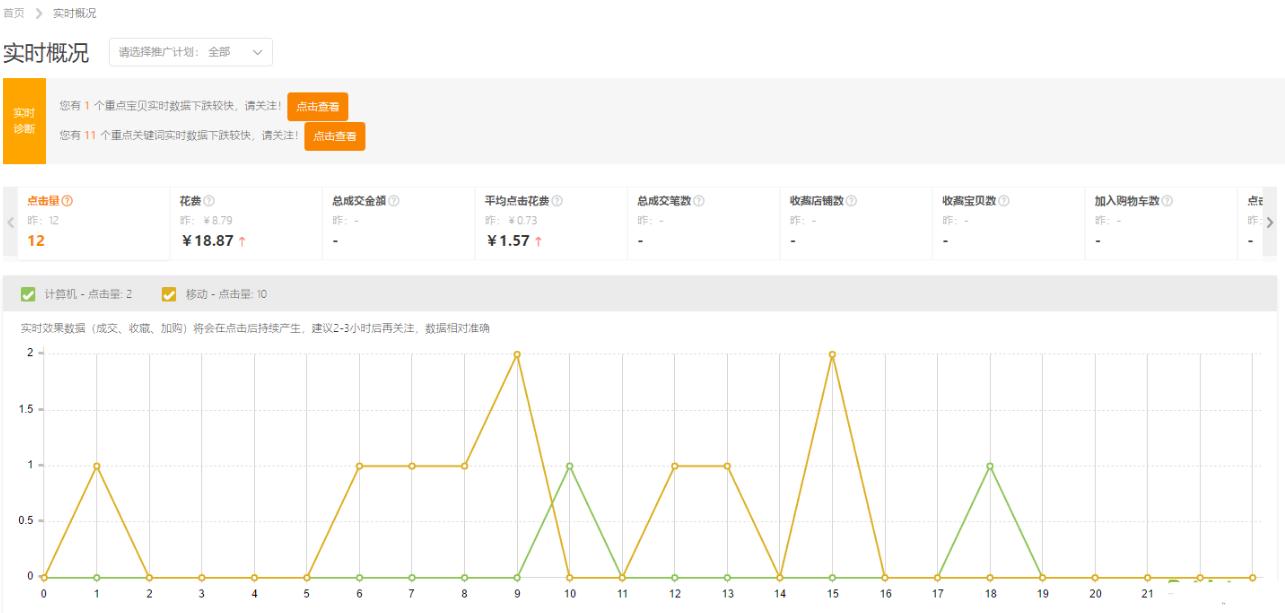Viewport: 1285px width, 613px height.
Task: Click computer data point at hour 18
Action: click(990, 466)
